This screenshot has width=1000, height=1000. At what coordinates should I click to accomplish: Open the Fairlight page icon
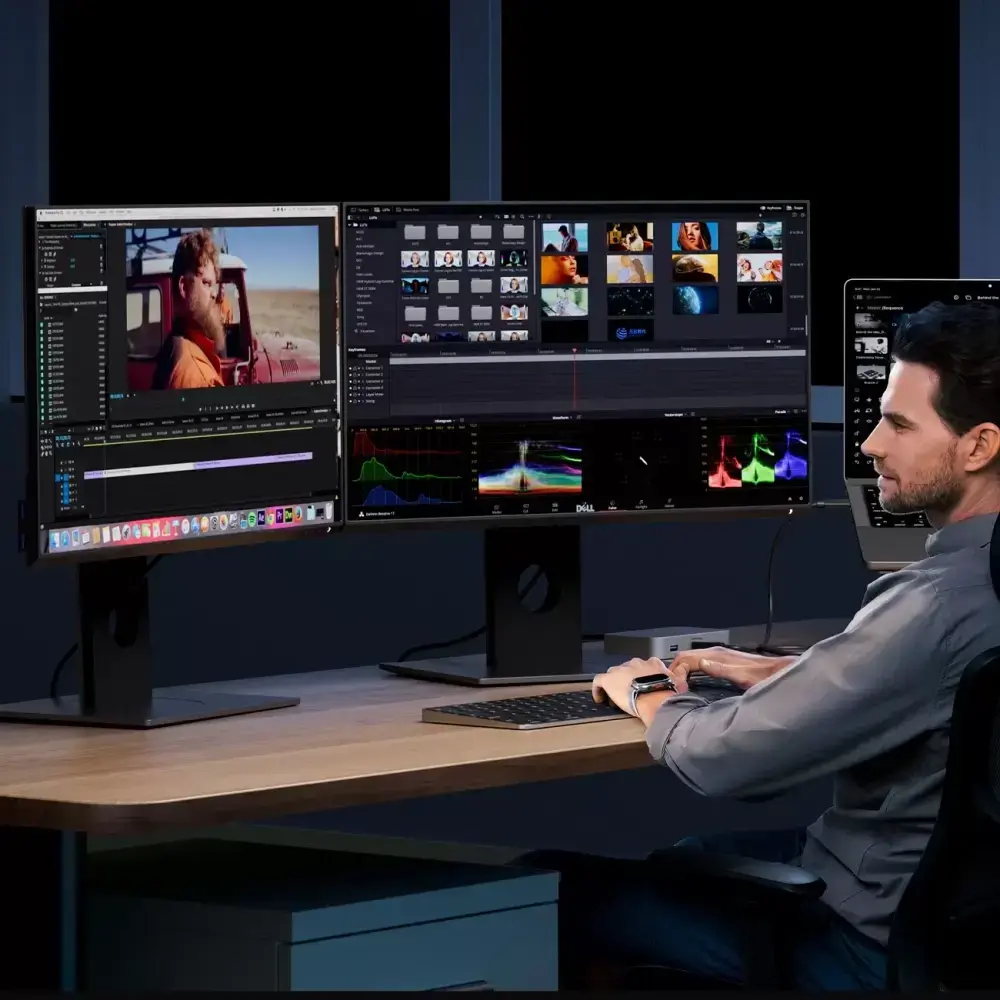tap(641, 505)
